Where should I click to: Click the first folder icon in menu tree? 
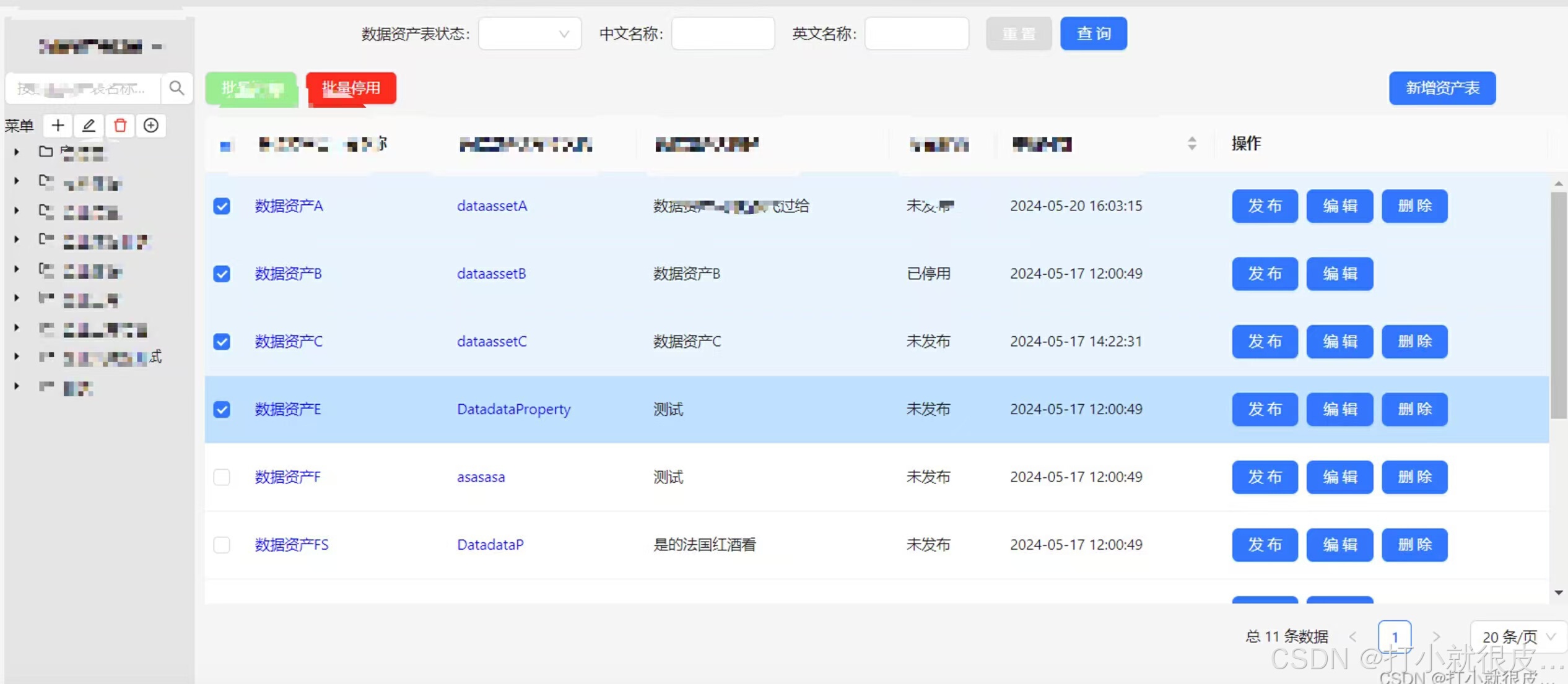[45, 152]
